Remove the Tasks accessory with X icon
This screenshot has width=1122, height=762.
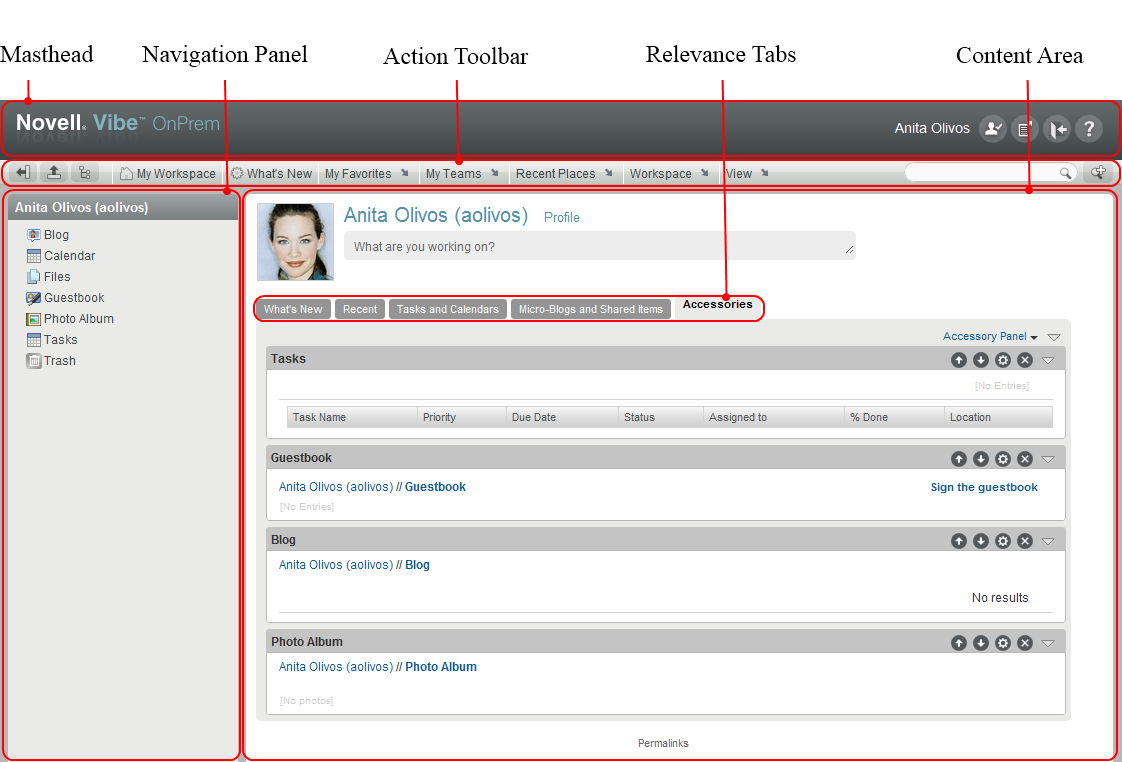[x=1025, y=360]
